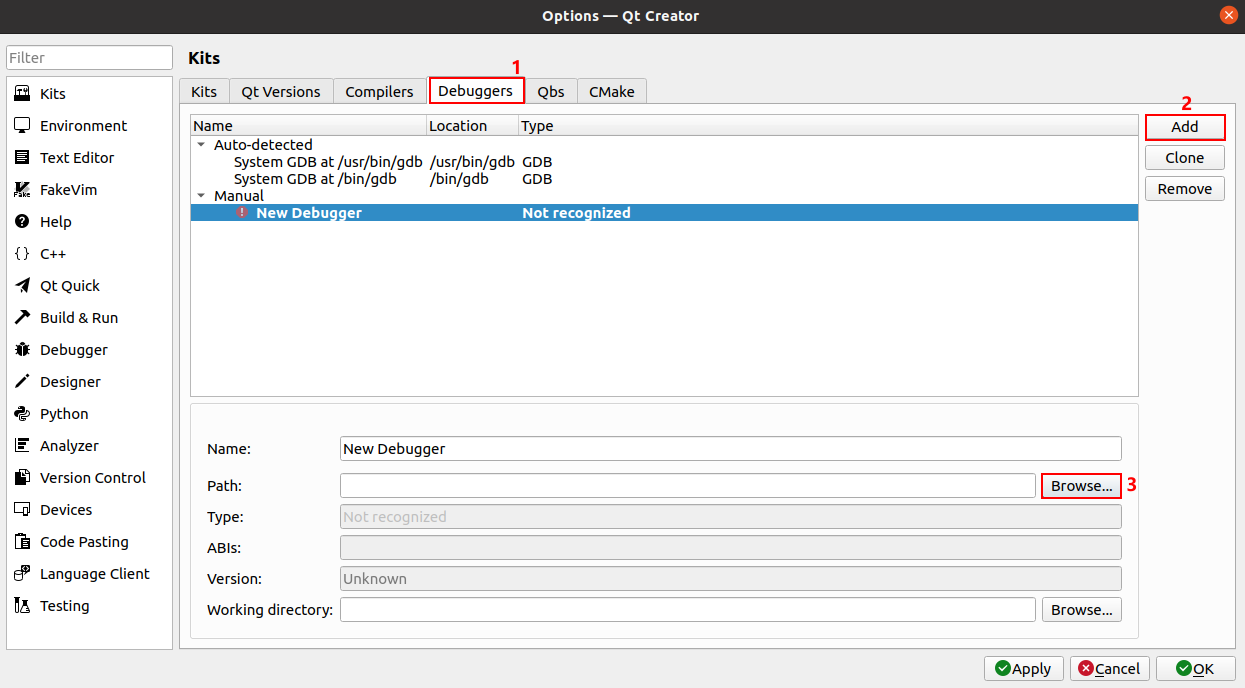Switch to the Kits tab

204,91
